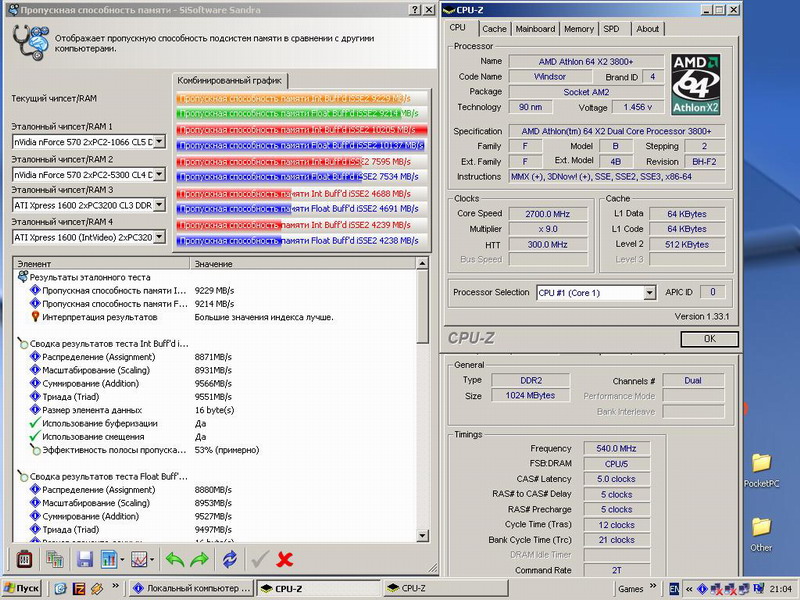Image resolution: width=800 pixels, height=600 pixels.
Task: Switch to CPU tab in CPU-Z
Action: pos(458,28)
